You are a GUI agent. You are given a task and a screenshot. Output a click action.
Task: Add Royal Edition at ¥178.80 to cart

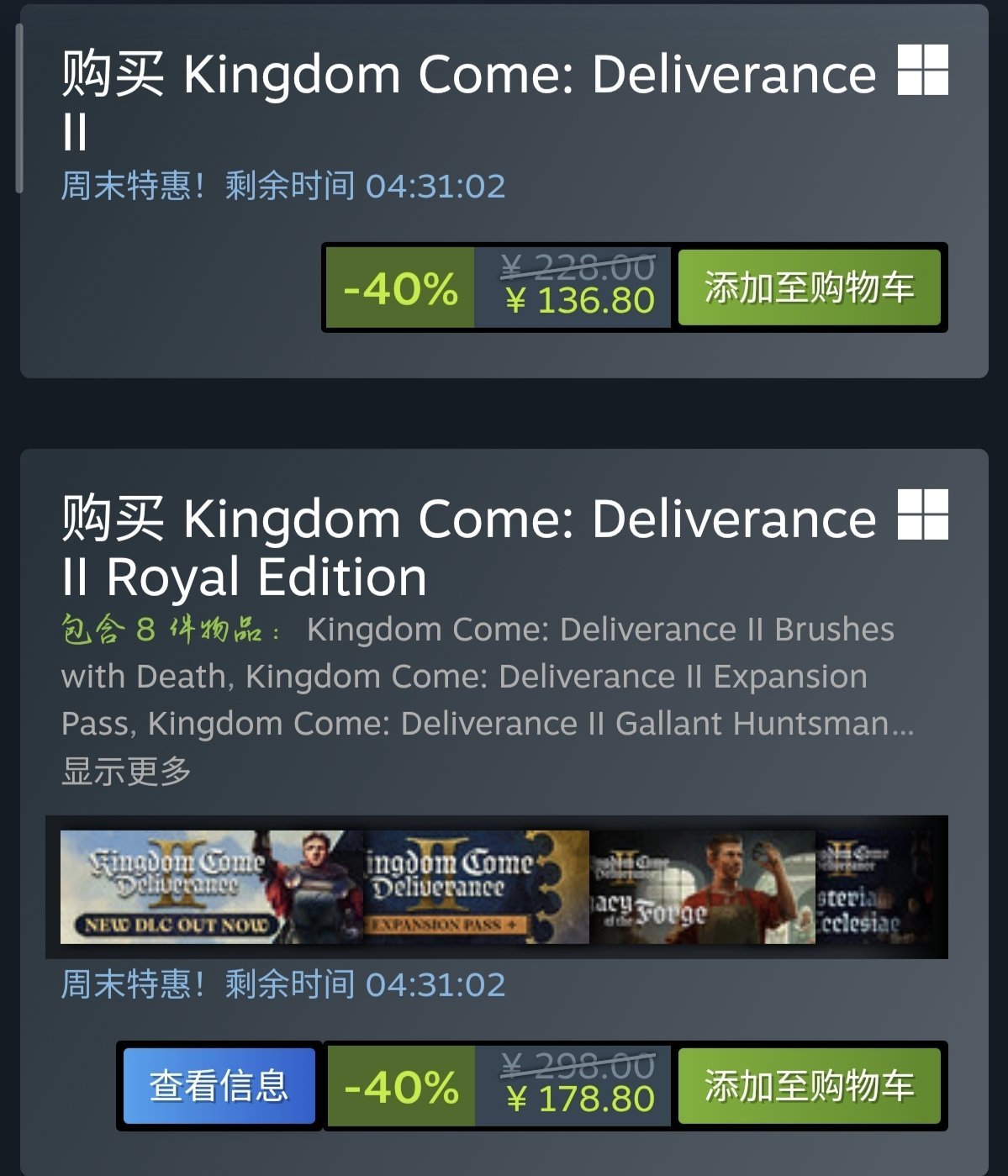(809, 1085)
